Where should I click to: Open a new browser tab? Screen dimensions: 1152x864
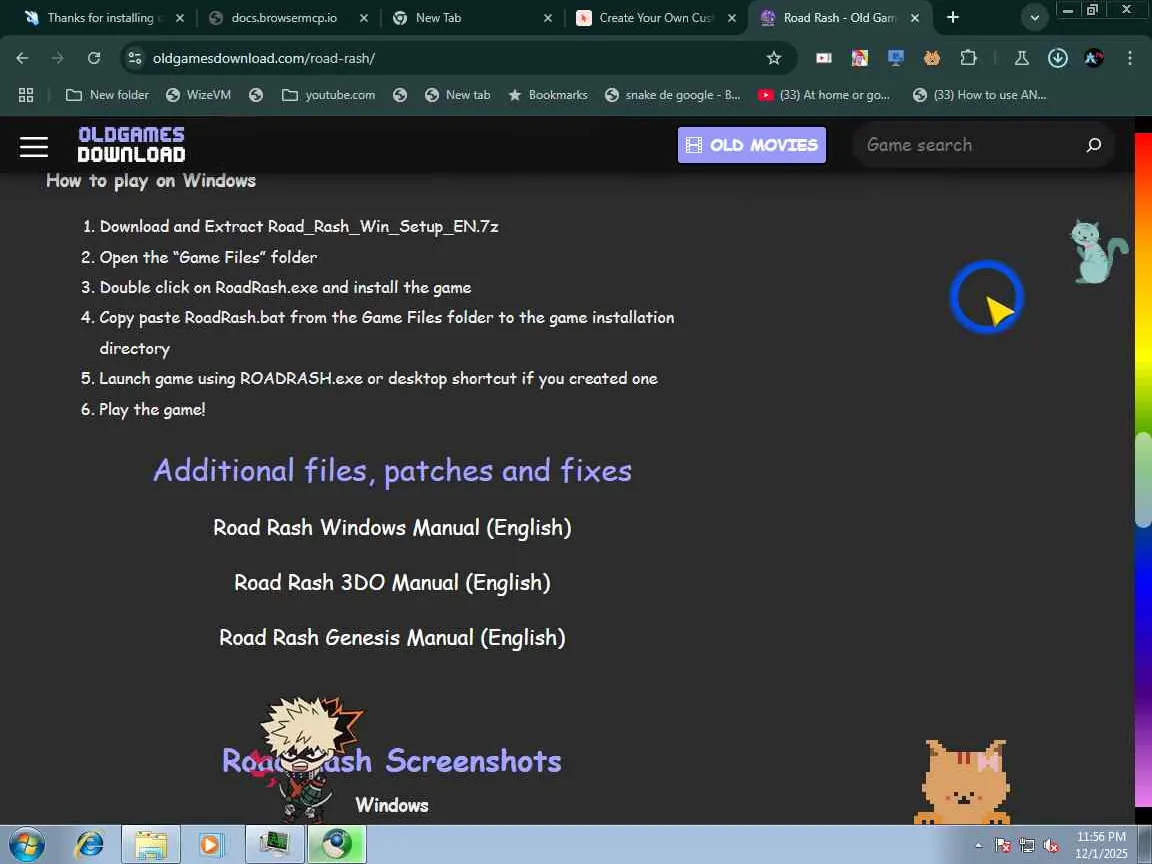click(x=952, y=18)
